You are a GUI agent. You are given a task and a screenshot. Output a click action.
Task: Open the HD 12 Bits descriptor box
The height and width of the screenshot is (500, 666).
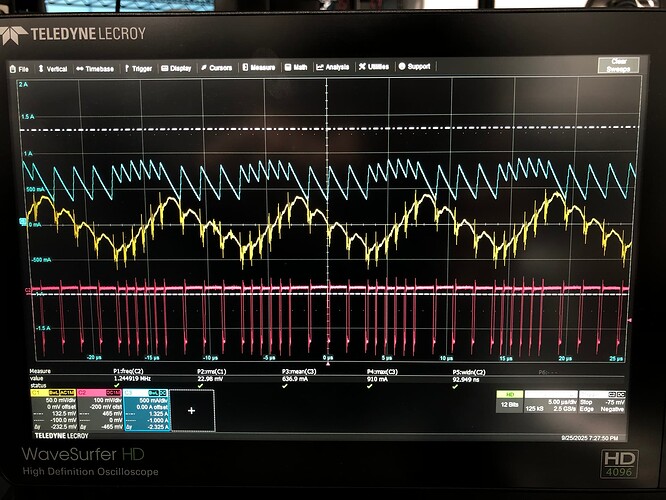pos(510,401)
